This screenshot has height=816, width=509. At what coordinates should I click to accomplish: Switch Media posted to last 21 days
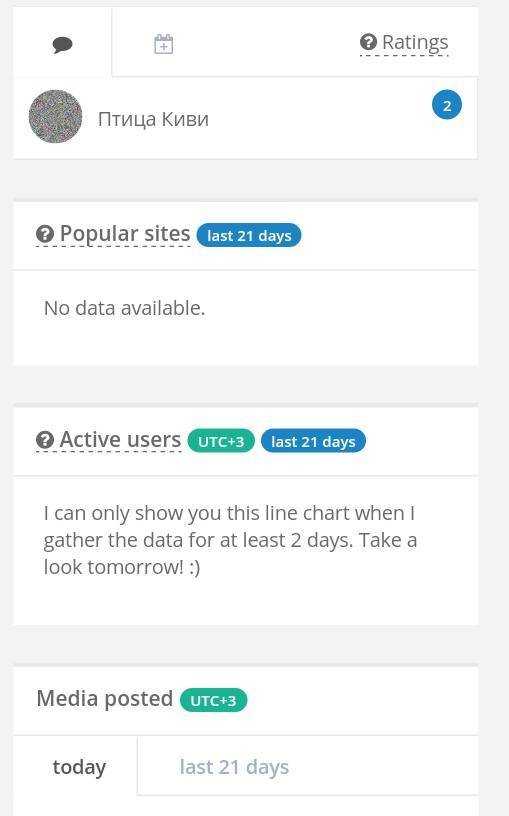coord(234,767)
